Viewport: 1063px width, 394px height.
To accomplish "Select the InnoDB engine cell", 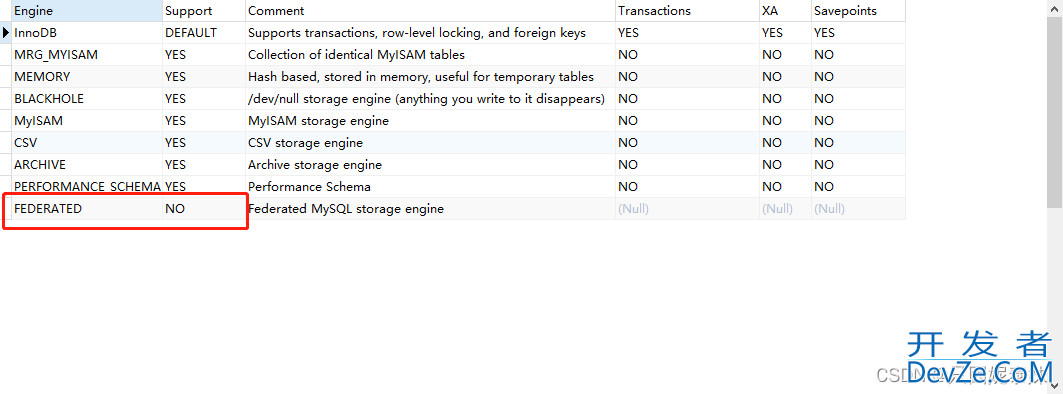I will click(87, 33).
